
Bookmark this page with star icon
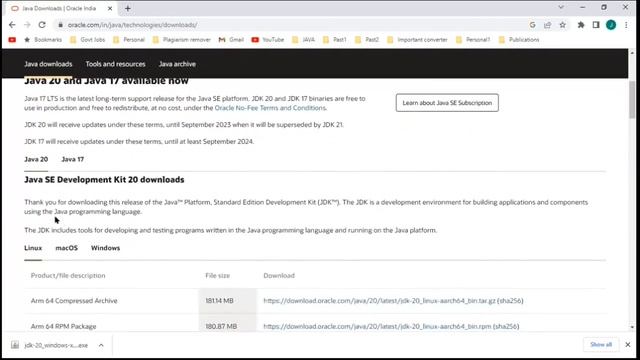(562, 25)
